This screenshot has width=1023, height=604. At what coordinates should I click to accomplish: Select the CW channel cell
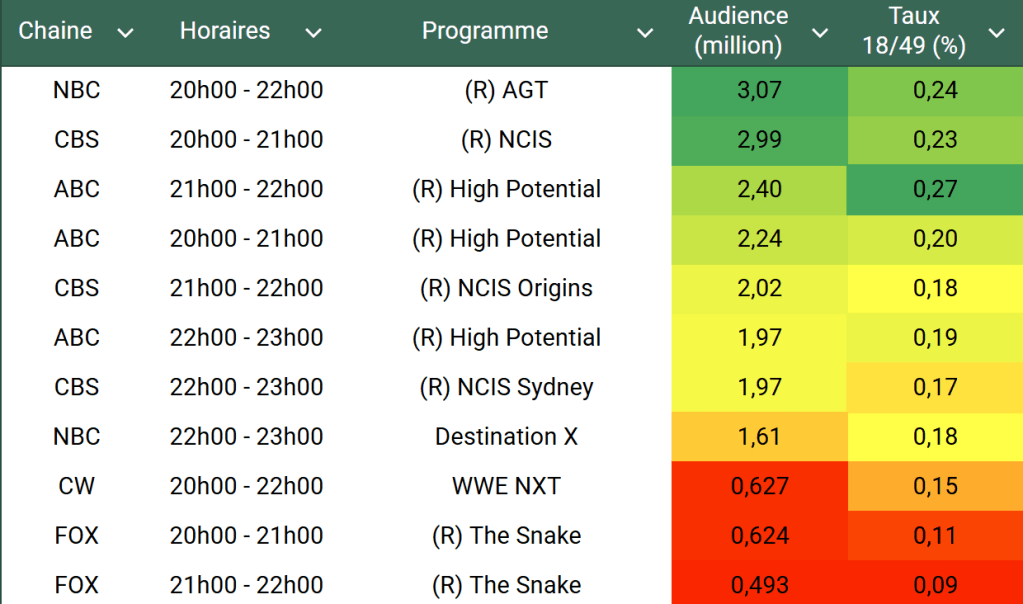[77, 486]
